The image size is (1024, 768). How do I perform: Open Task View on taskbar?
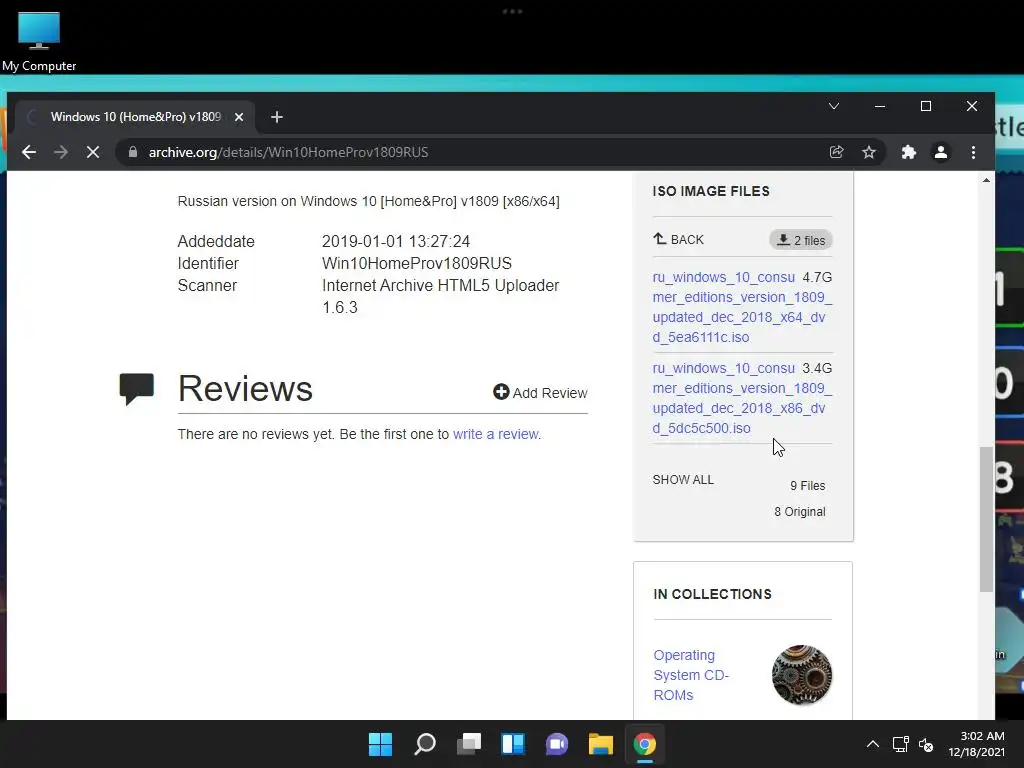[469, 744]
